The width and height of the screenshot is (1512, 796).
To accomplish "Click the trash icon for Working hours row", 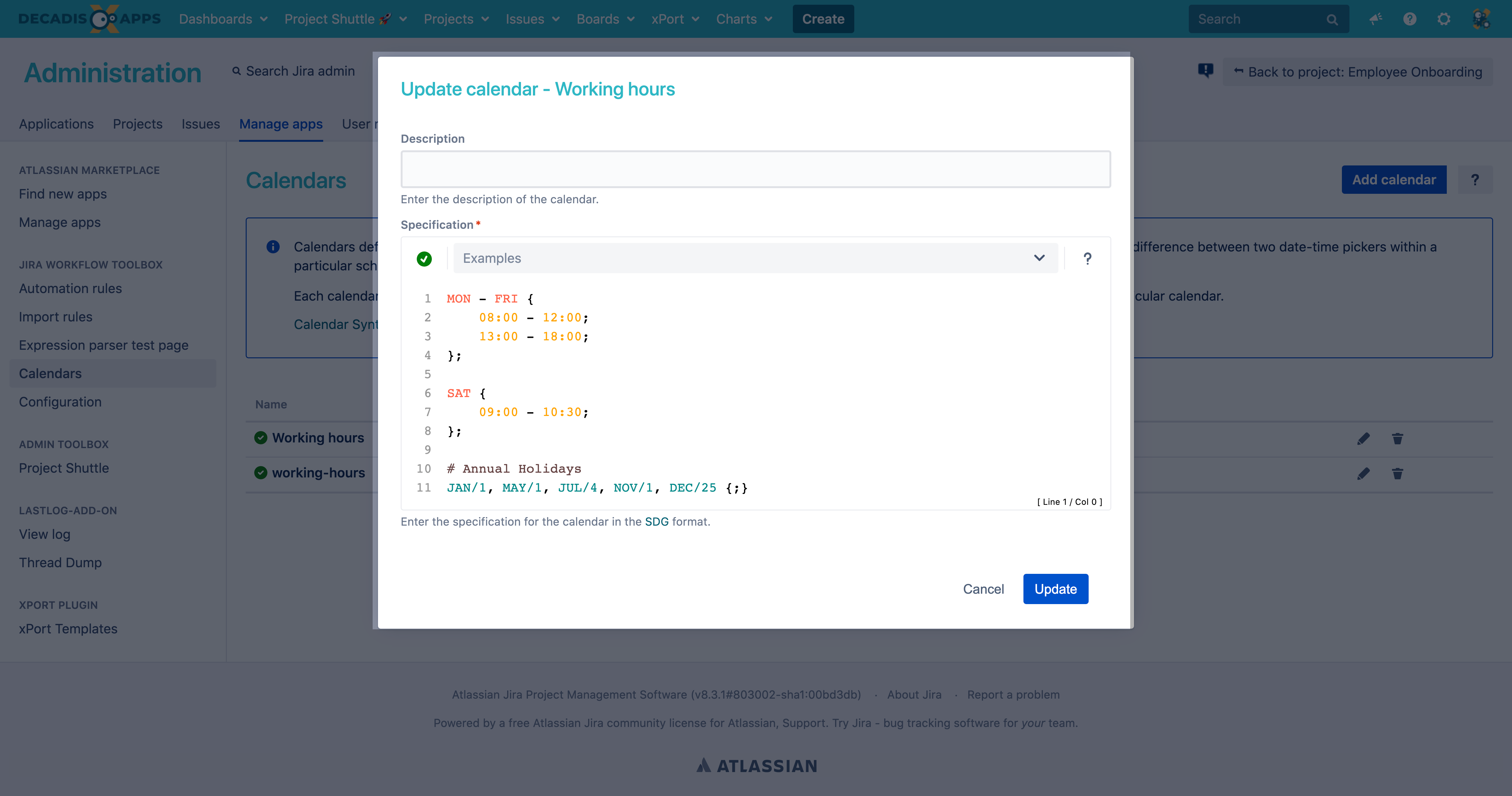I will [x=1397, y=439].
